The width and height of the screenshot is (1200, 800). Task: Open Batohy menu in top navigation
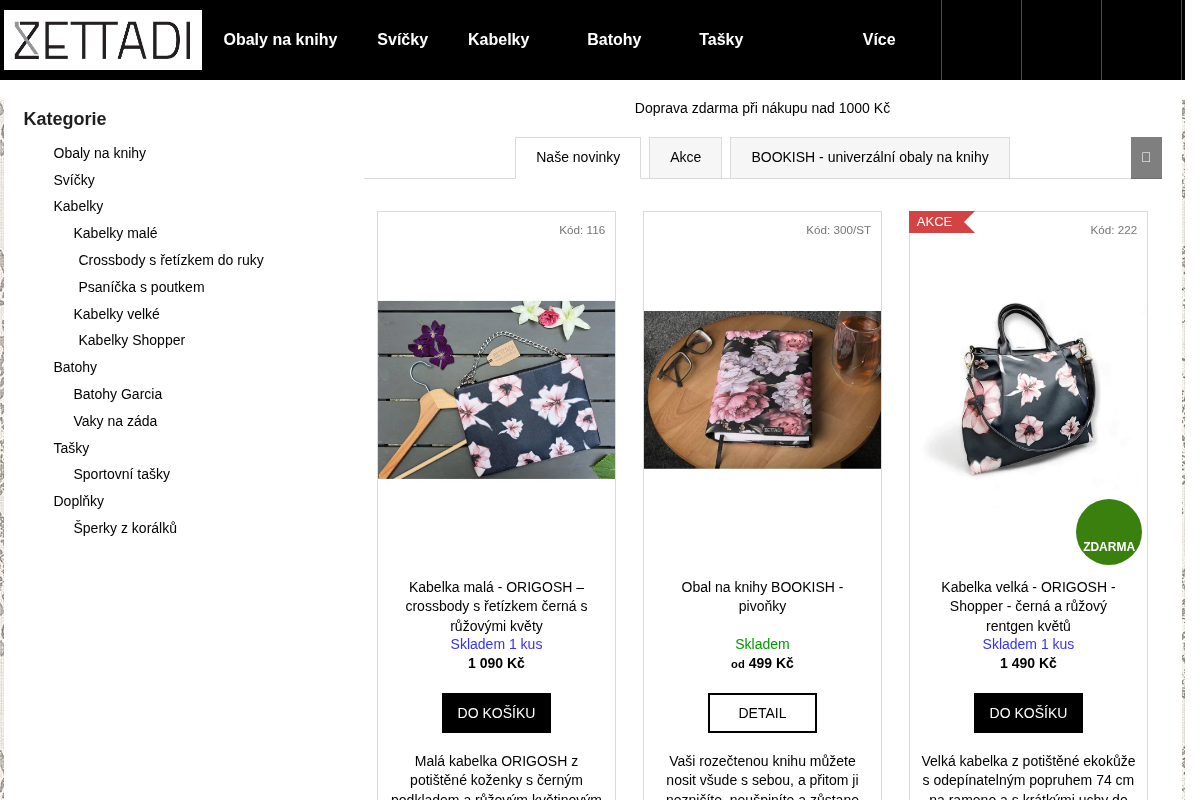click(x=614, y=40)
